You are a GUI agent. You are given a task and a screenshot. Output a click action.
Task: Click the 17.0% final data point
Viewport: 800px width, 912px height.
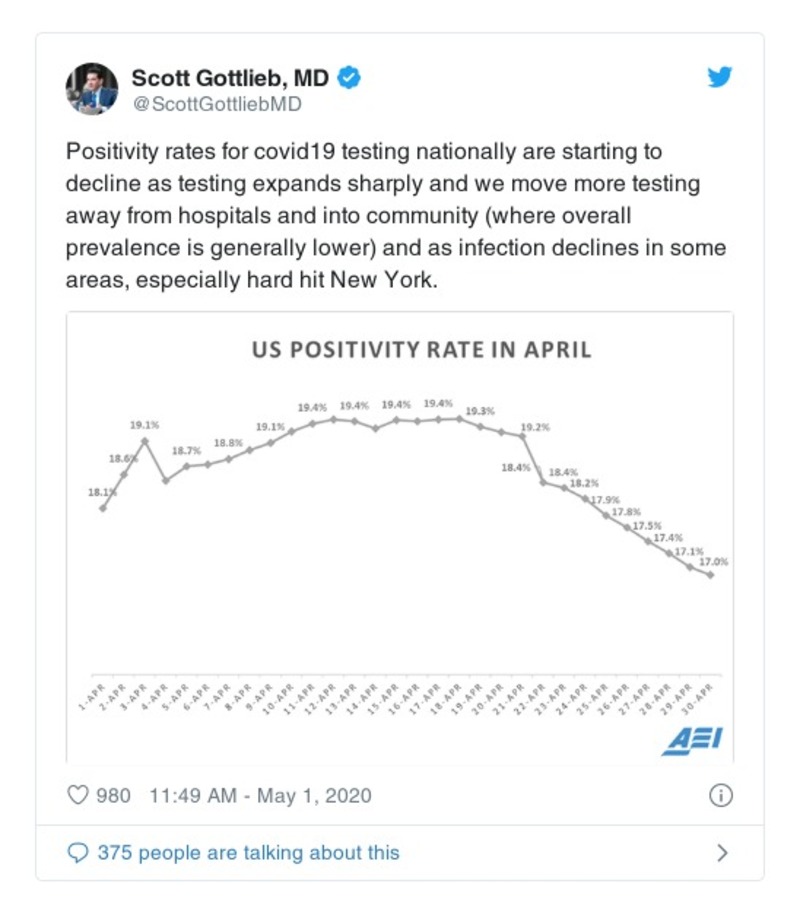coord(710,574)
